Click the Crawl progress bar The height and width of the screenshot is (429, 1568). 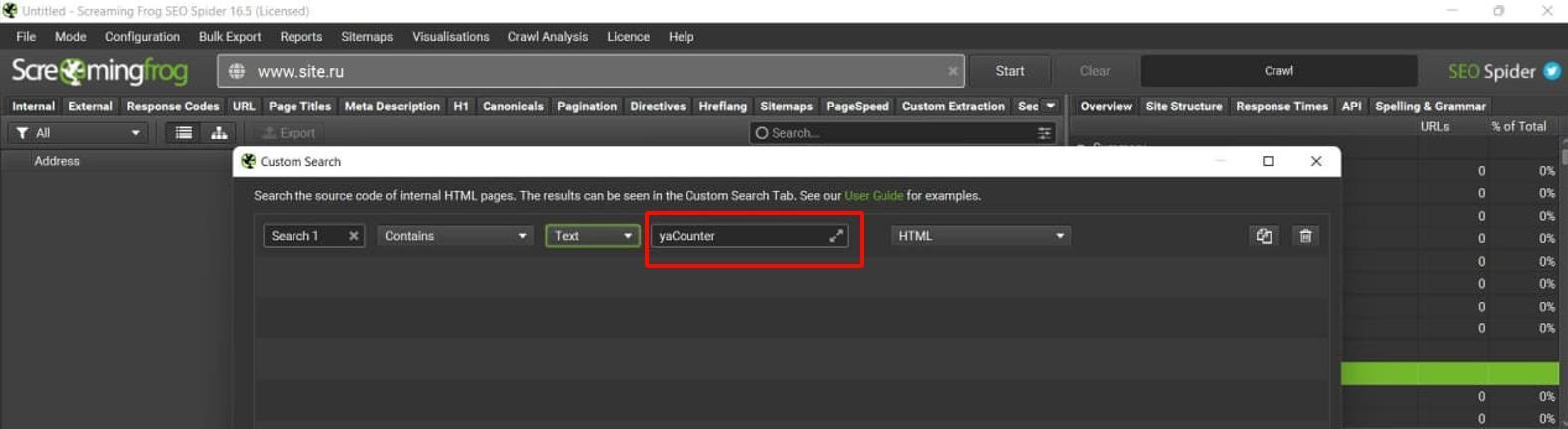(1278, 71)
